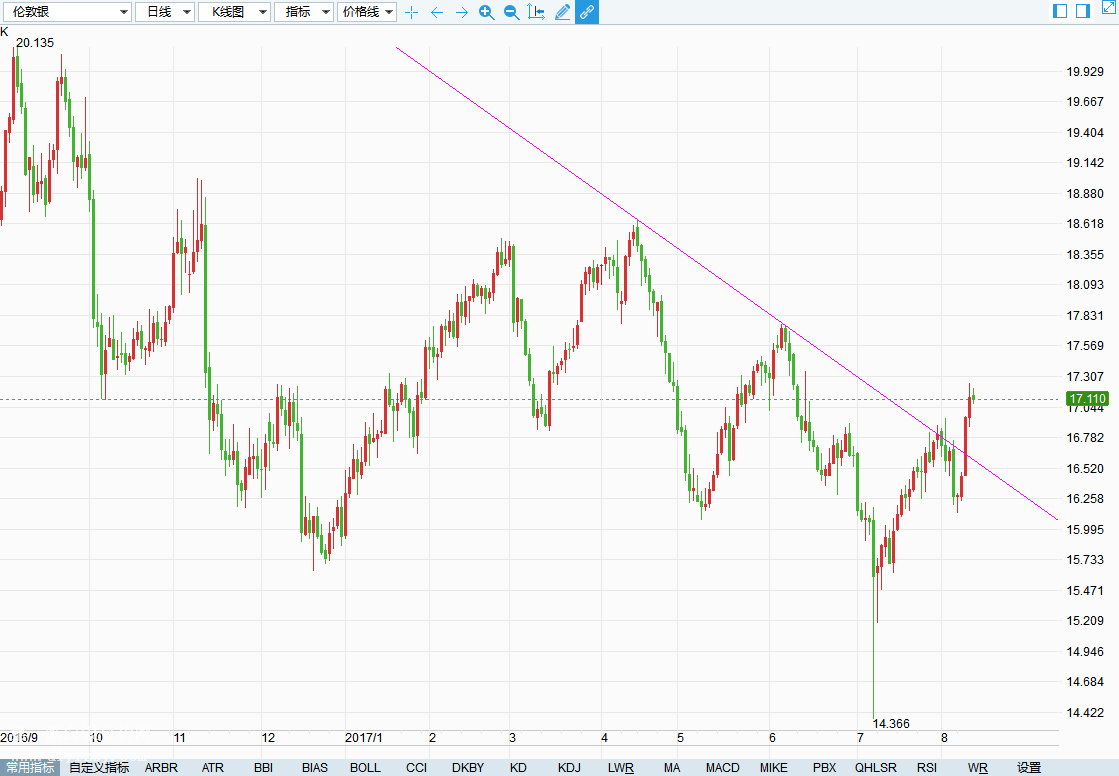Click the 14.422 price axis value

click(x=1085, y=712)
